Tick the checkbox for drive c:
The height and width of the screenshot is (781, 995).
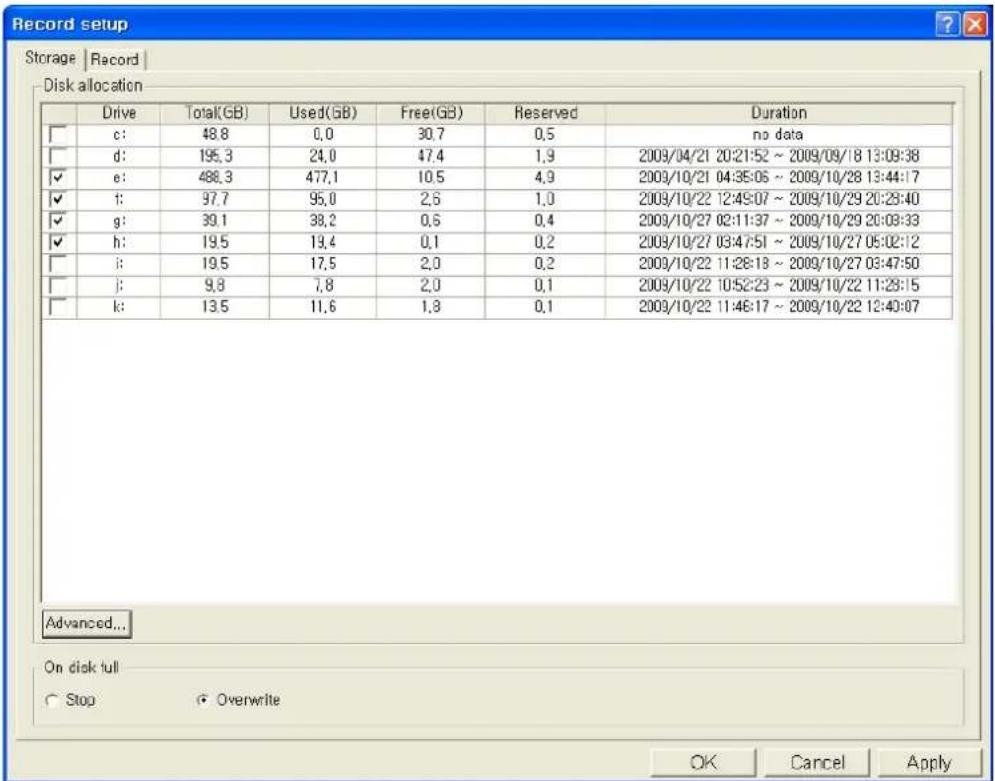pos(58,135)
